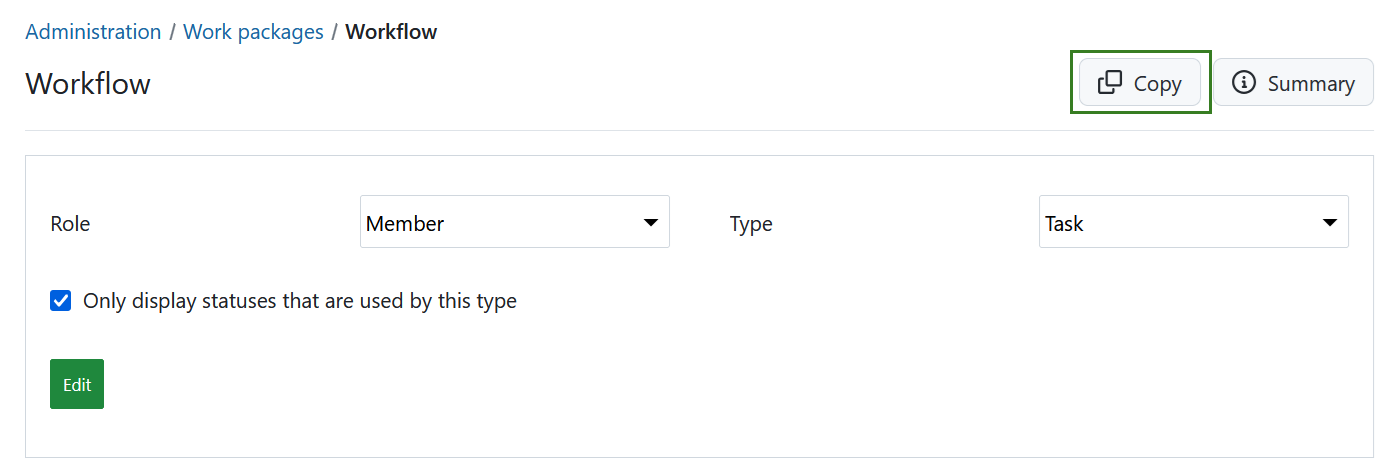Click the slash separator after Work packages

tap(335, 32)
